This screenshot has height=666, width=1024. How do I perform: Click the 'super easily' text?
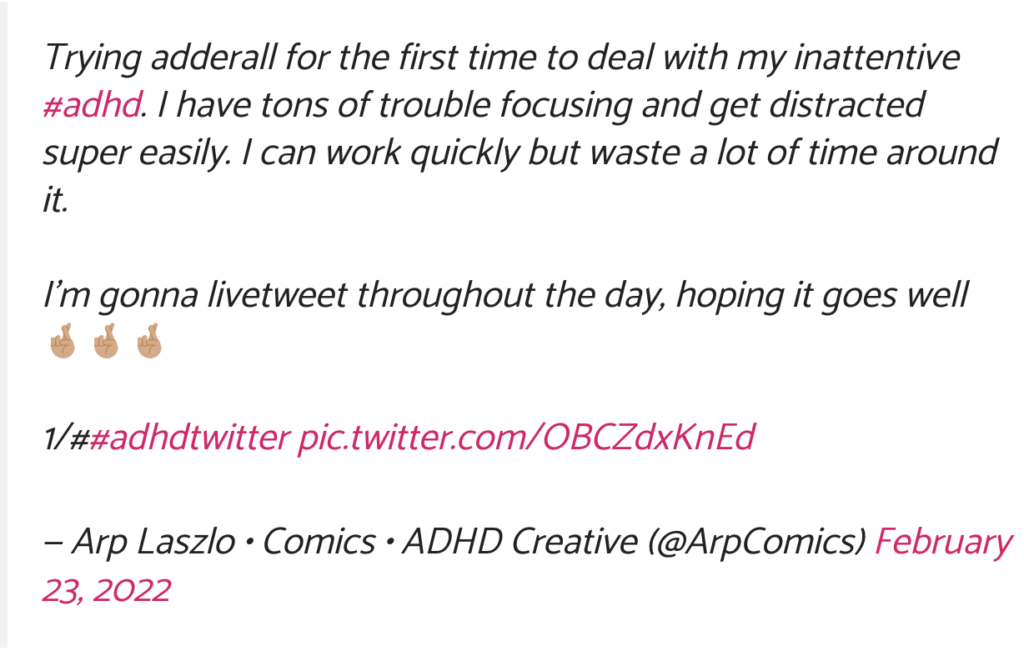tap(136, 153)
